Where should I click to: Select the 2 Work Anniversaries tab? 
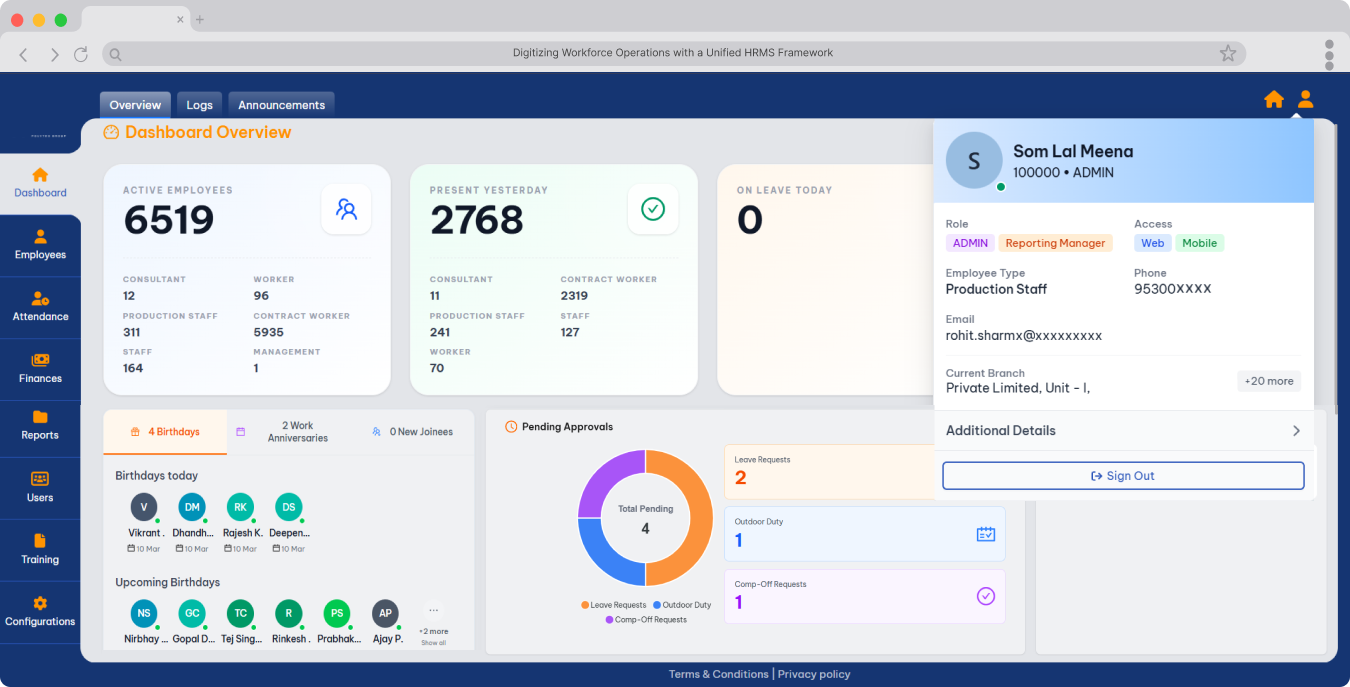point(297,432)
